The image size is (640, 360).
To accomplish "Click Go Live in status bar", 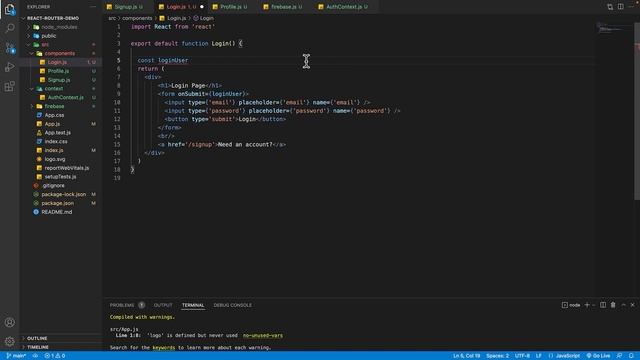I will click(598, 356).
